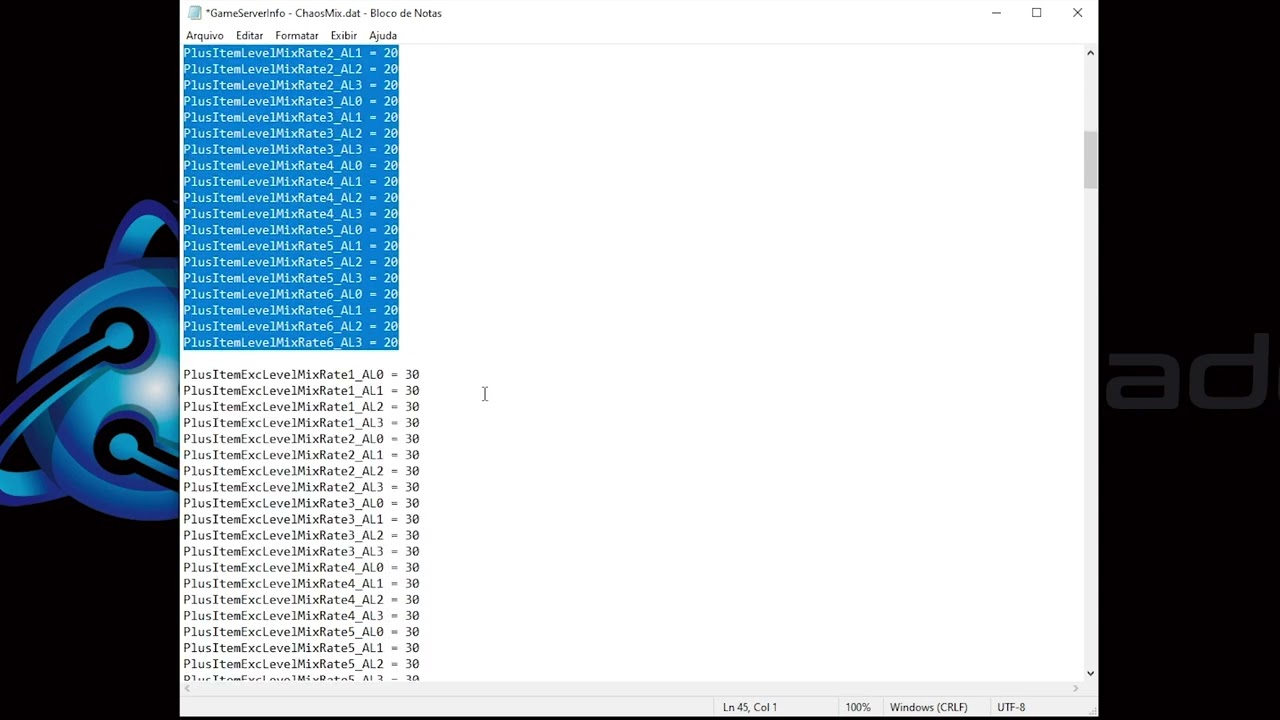The width and height of the screenshot is (1280, 720).
Task: Click the vertical scrollbar up arrow
Action: [x=1090, y=52]
